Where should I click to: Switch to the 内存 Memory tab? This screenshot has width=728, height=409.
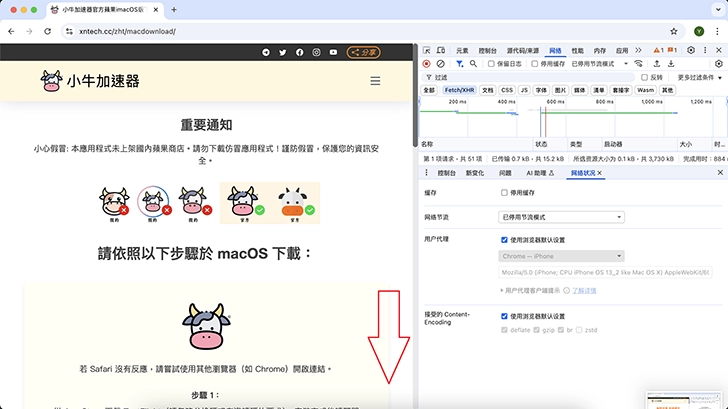(600, 51)
